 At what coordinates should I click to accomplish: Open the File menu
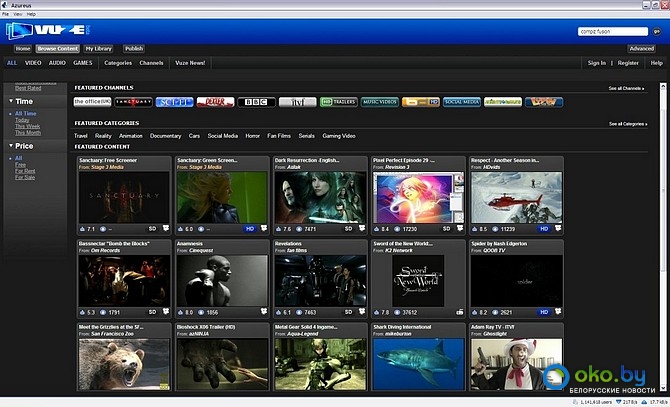coord(5,15)
